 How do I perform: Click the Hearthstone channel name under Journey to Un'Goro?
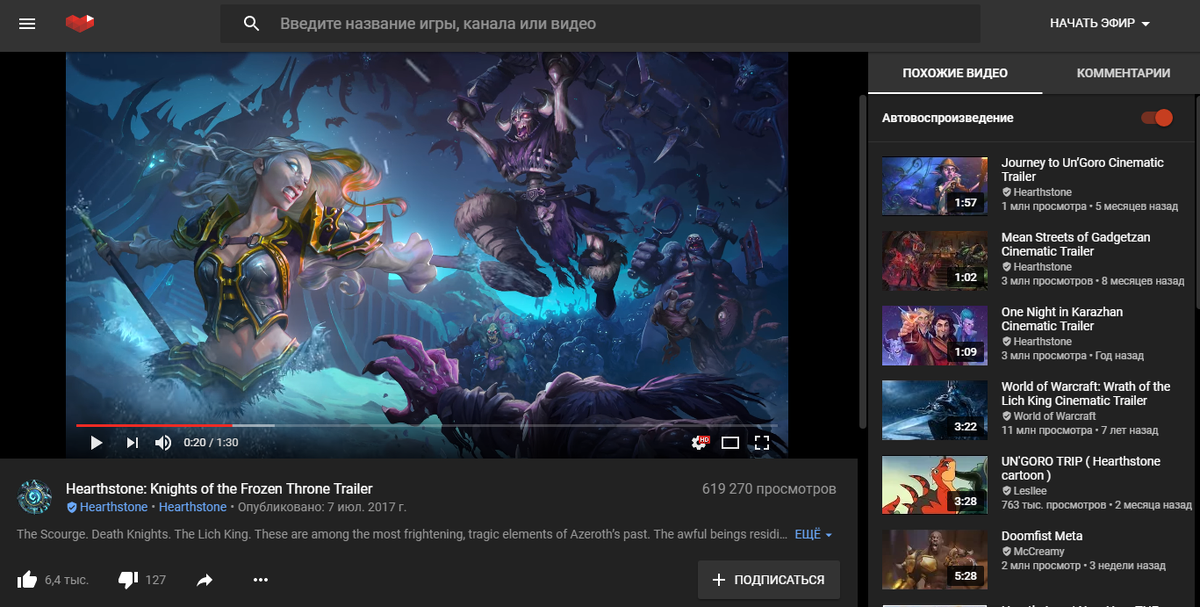coord(1042,192)
